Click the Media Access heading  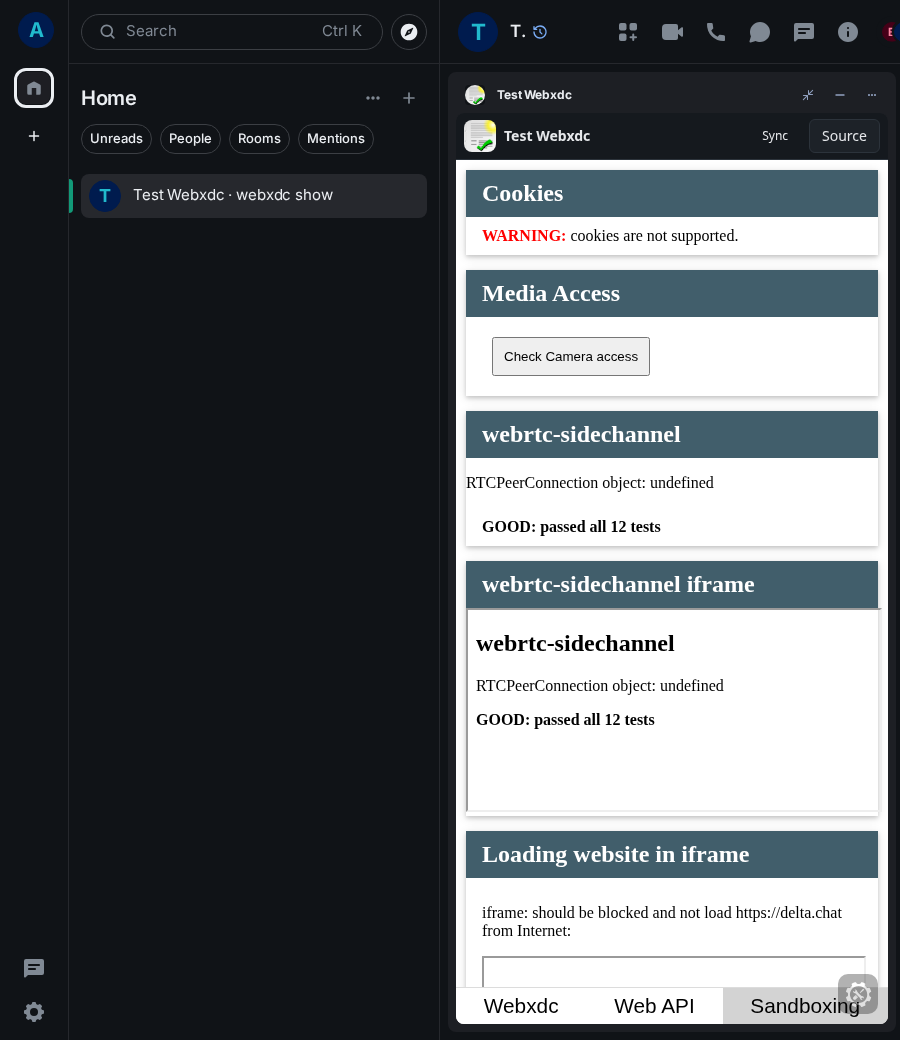550,293
